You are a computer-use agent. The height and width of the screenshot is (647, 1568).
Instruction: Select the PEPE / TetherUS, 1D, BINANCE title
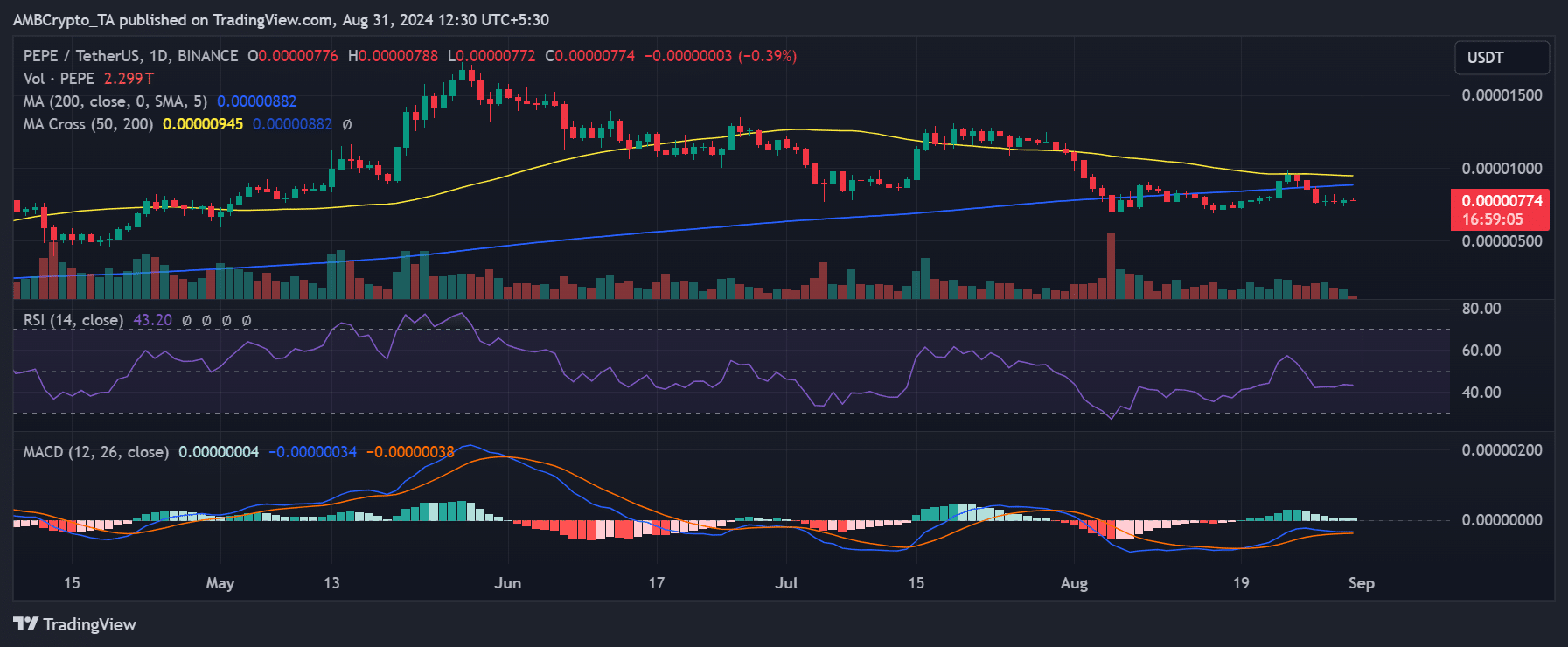pyautogui.click(x=130, y=56)
